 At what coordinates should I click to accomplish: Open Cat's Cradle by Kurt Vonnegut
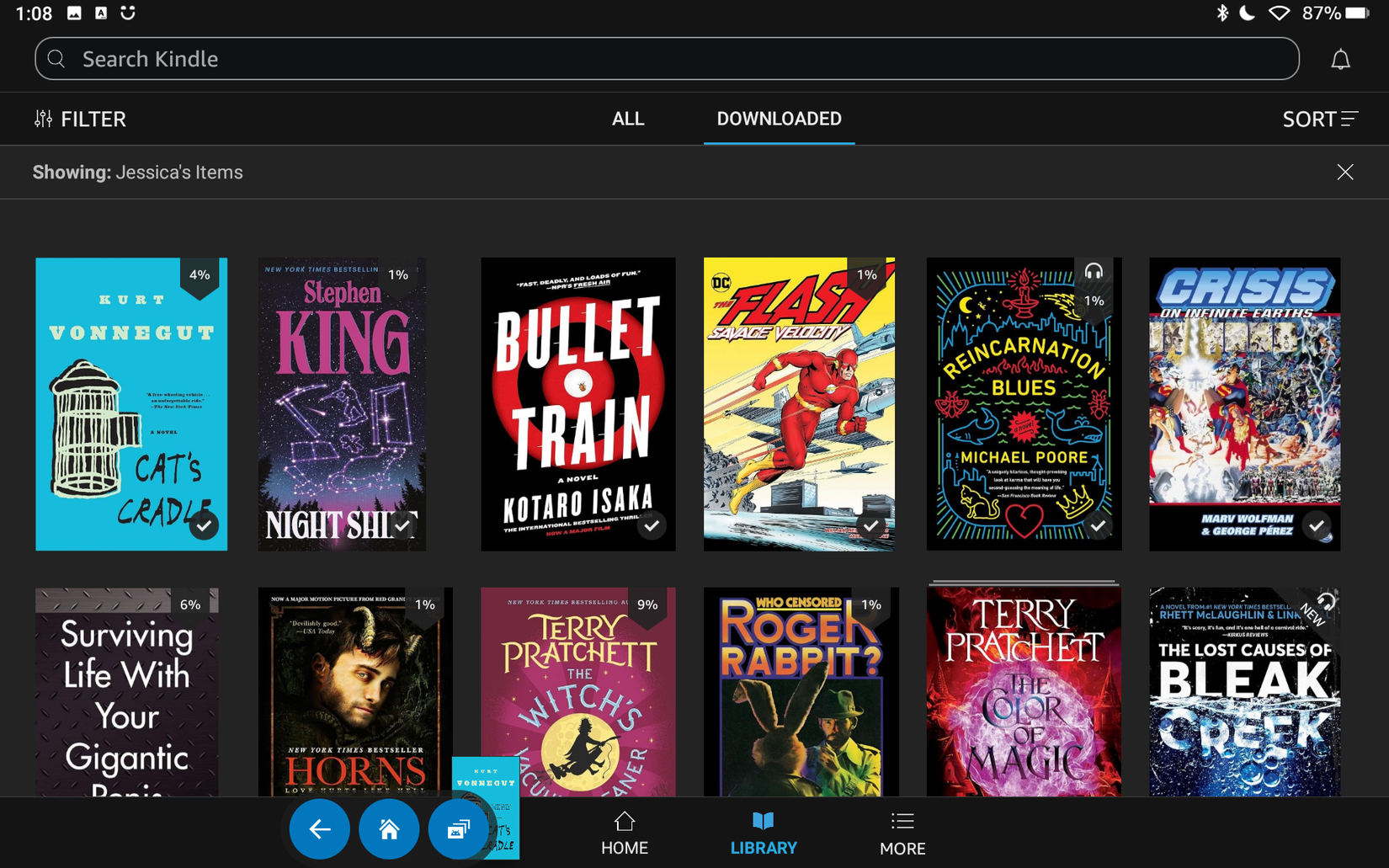point(131,404)
